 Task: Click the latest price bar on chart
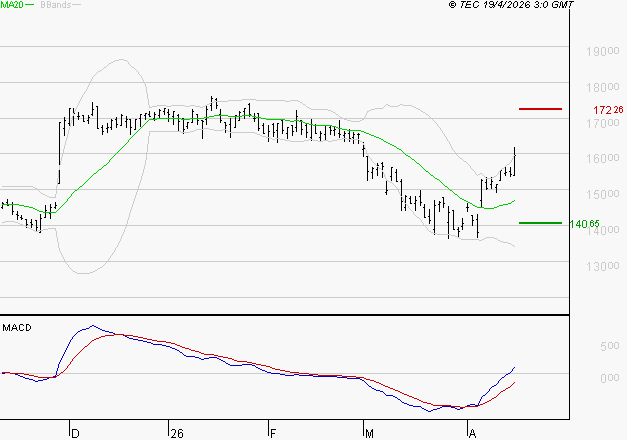pos(515,160)
